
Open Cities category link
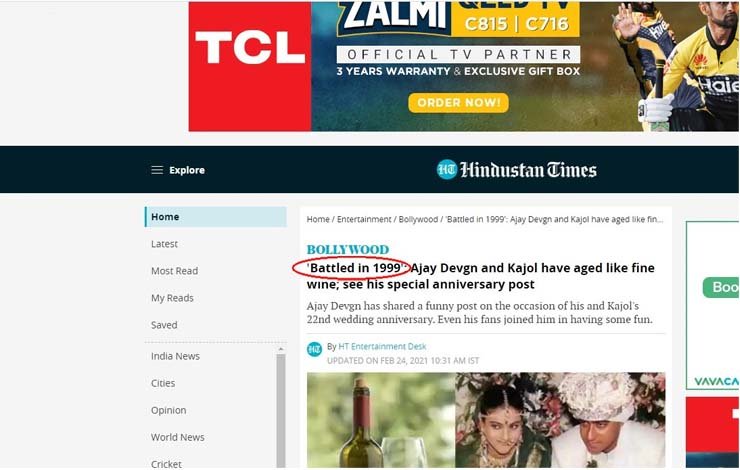163,383
